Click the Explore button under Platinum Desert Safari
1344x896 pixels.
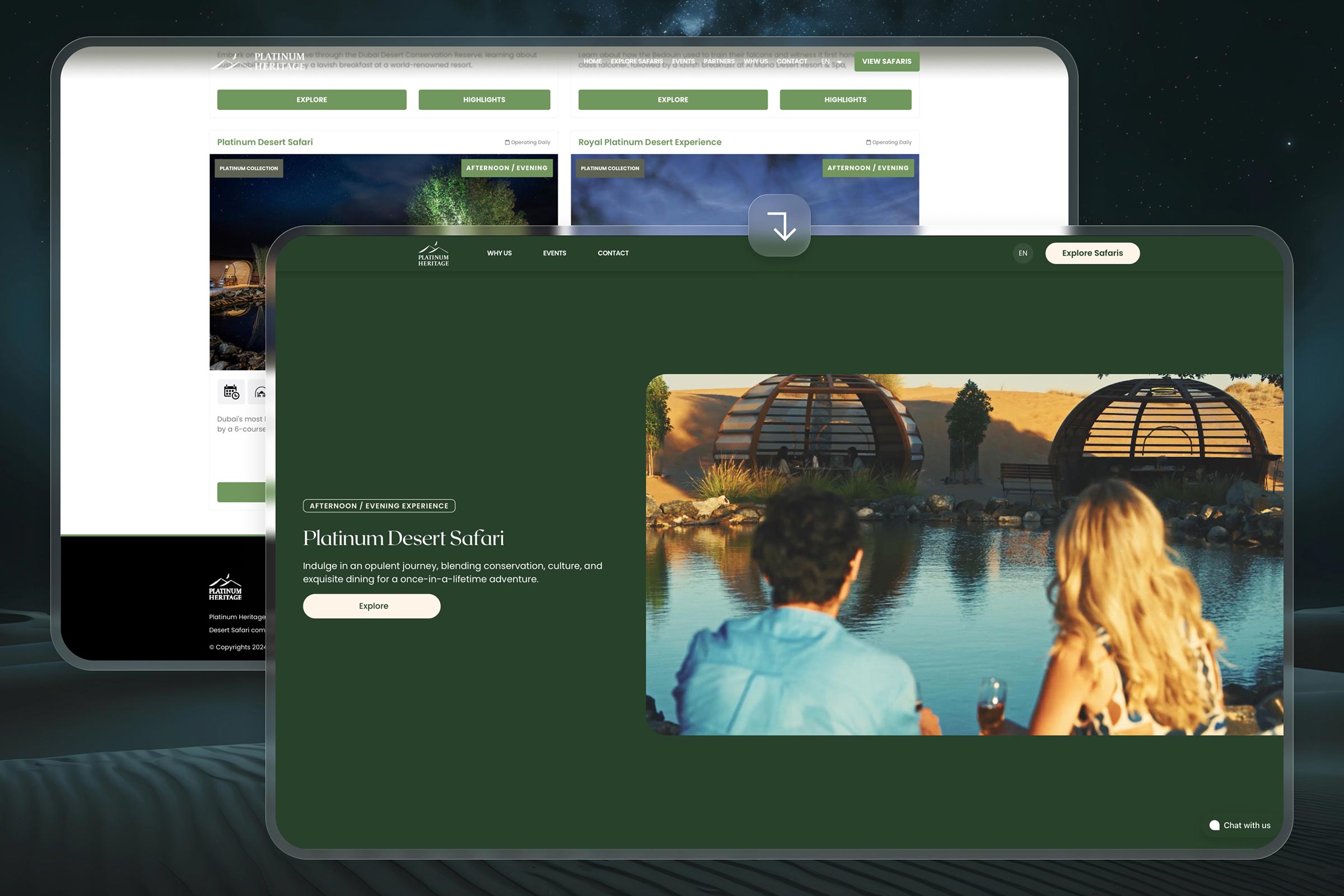coord(371,606)
